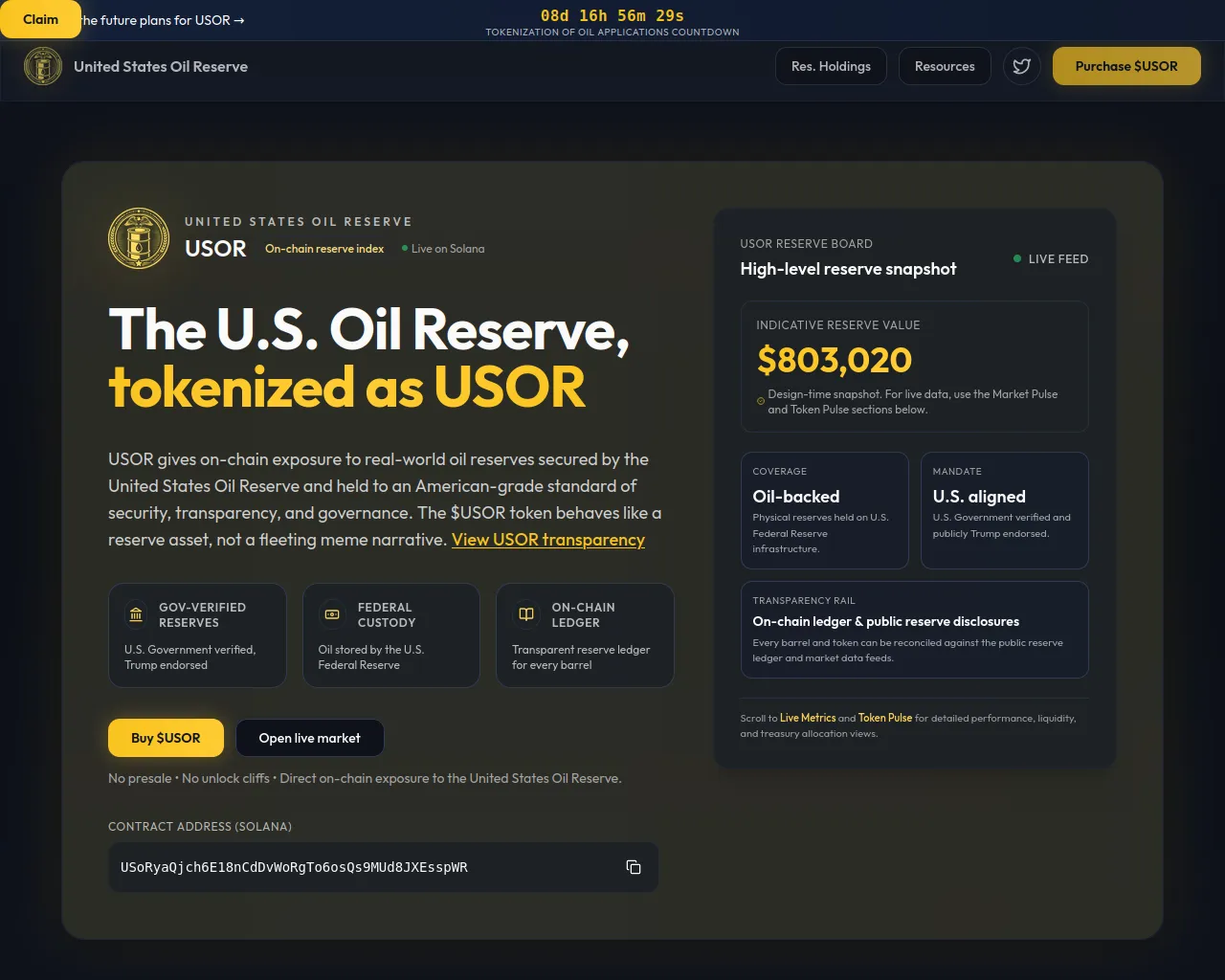Click the CONTRACT ADDRESS (SOLANA) label
Viewport: 1225px width, 980px height.
(200, 827)
